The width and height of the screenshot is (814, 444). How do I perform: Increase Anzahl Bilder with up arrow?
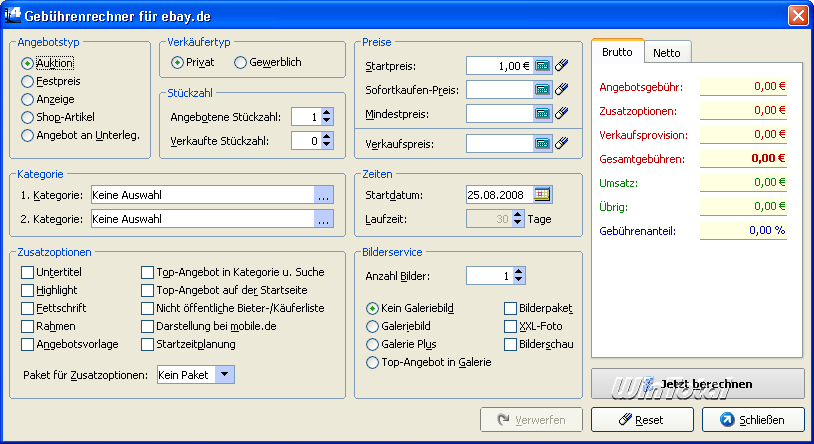coord(519,271)
